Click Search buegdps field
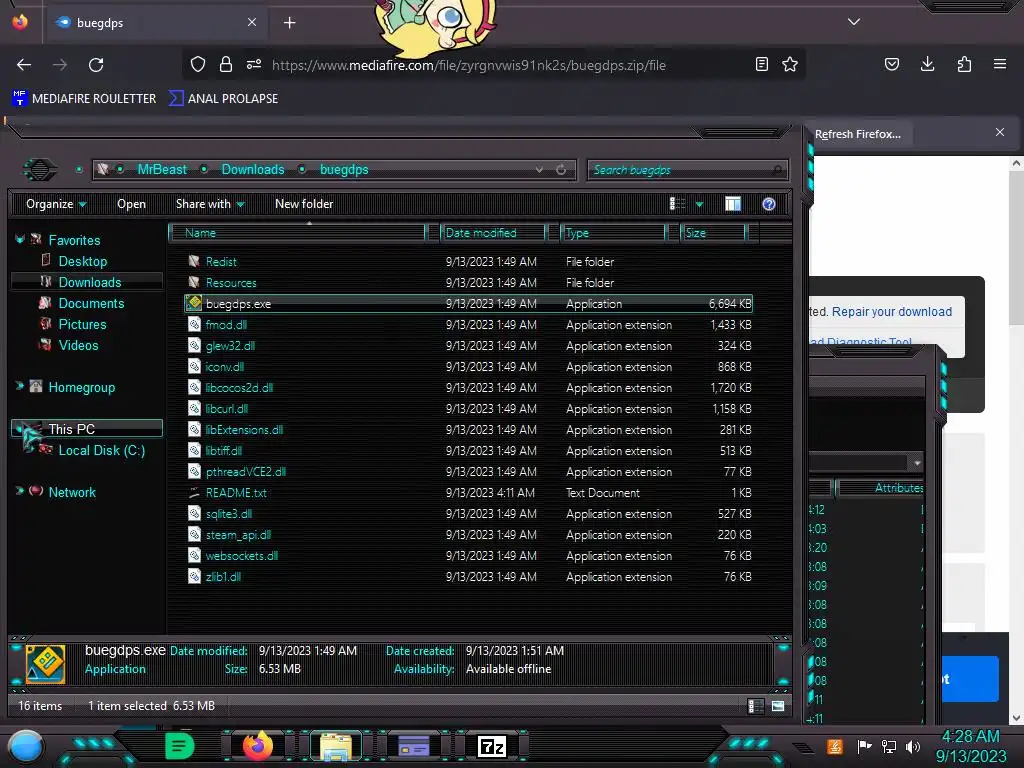 tap(688, 170)
